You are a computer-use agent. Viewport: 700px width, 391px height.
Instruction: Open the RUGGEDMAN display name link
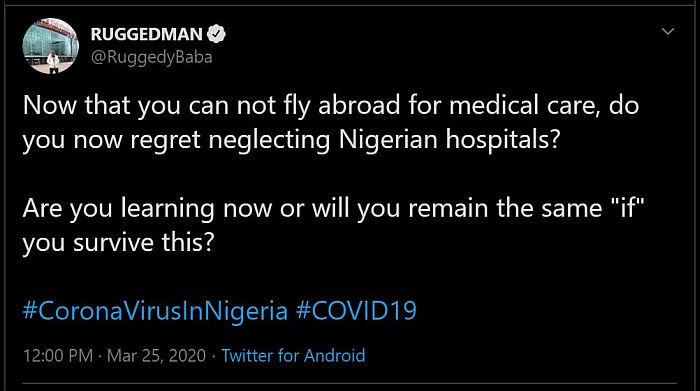(x=146, y=34)
